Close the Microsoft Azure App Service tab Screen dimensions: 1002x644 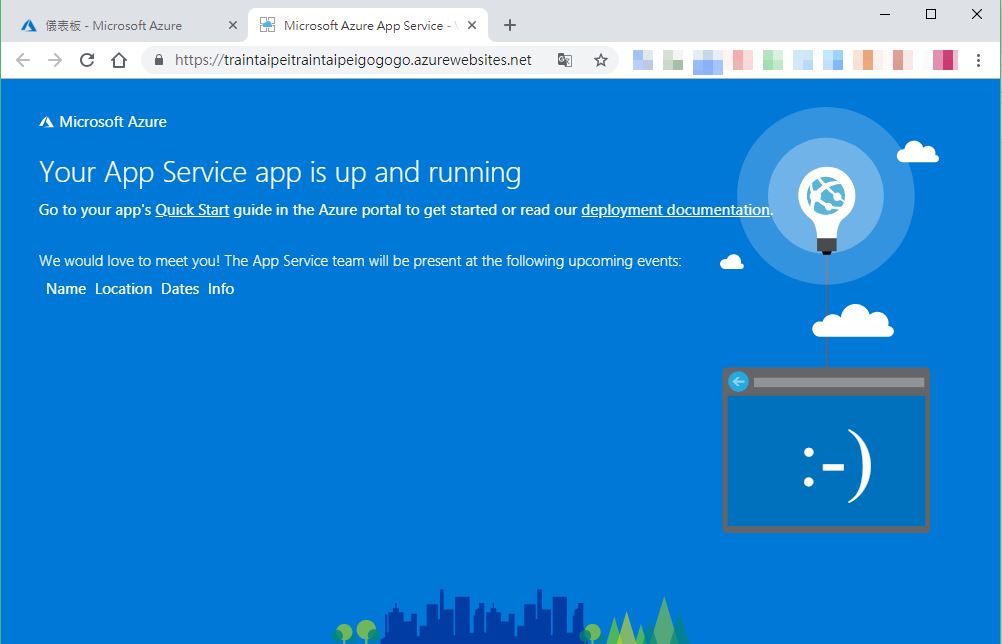point(472,26)
